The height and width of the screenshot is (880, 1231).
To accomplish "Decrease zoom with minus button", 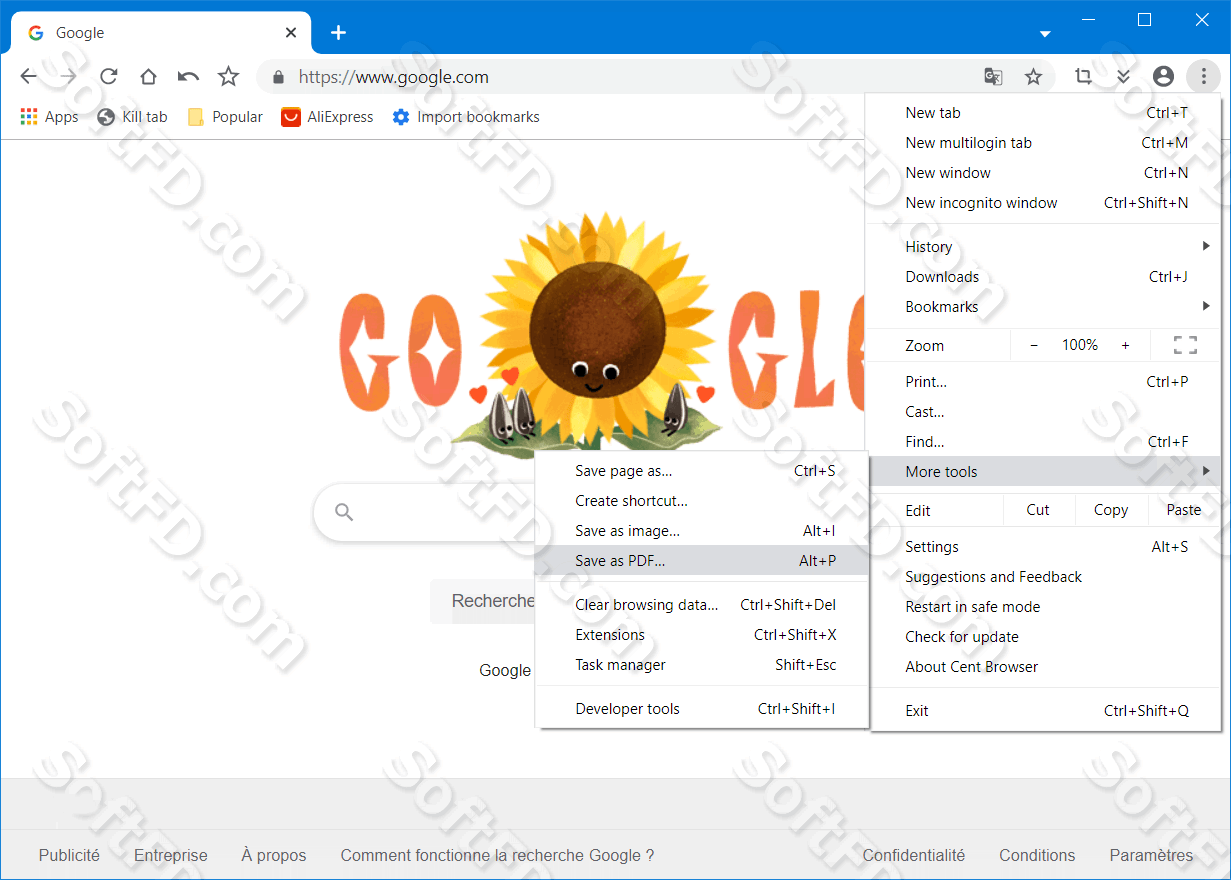I will point(1034,345).
